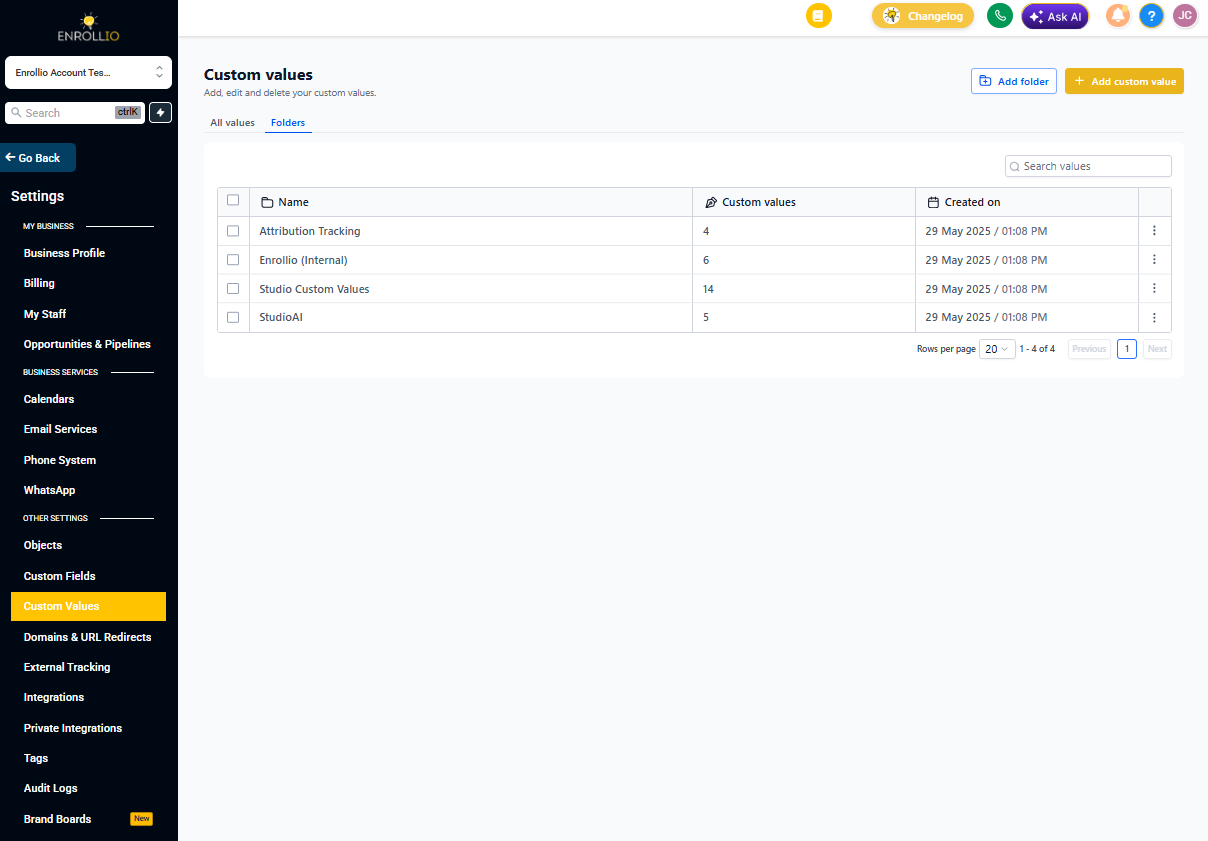Viewport: 1208px width, 841px height.
Task: Open the notifications bell icon
Action: point(1118,16)
